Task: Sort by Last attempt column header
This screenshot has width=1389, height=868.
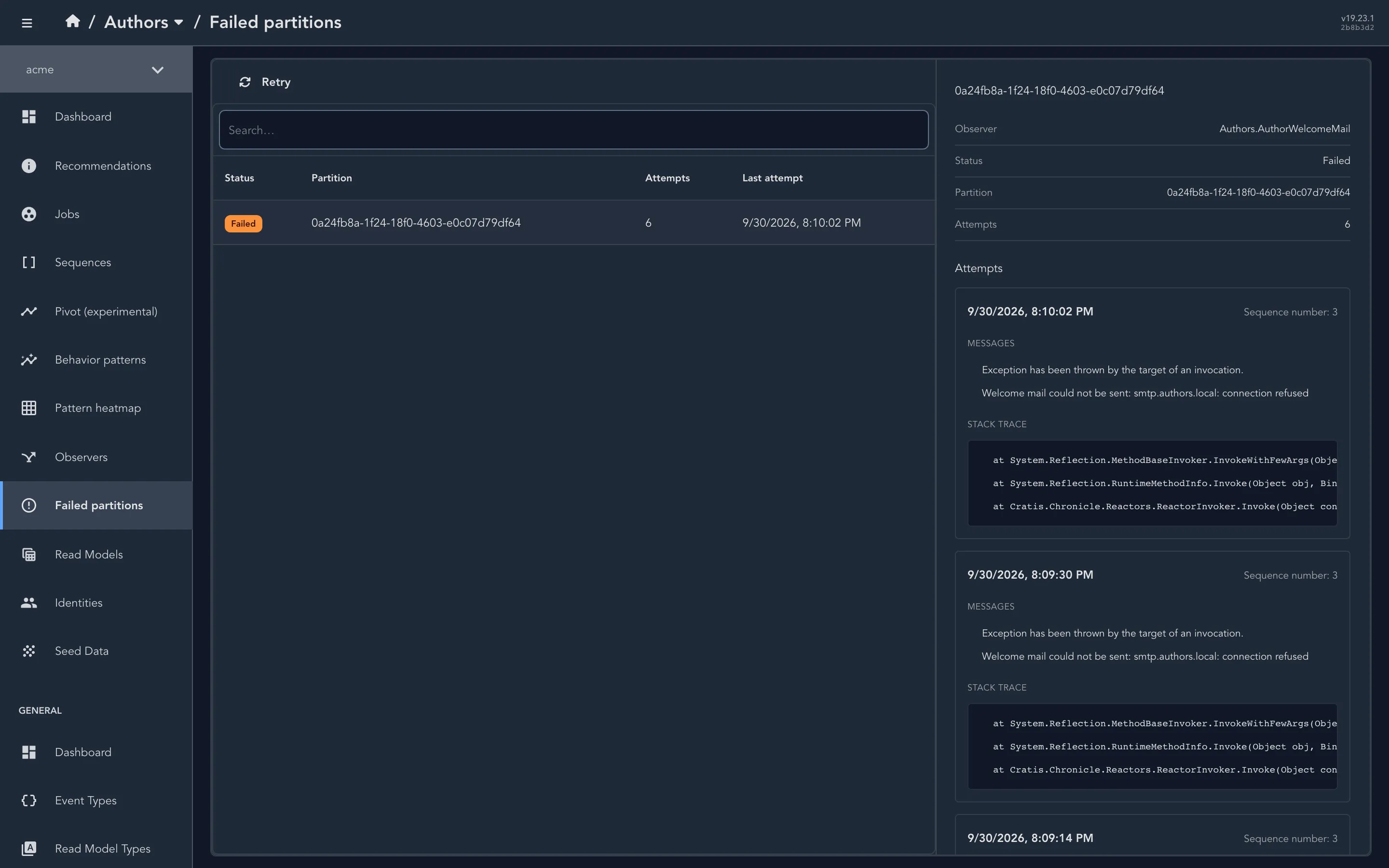Action: coord(772,178)
